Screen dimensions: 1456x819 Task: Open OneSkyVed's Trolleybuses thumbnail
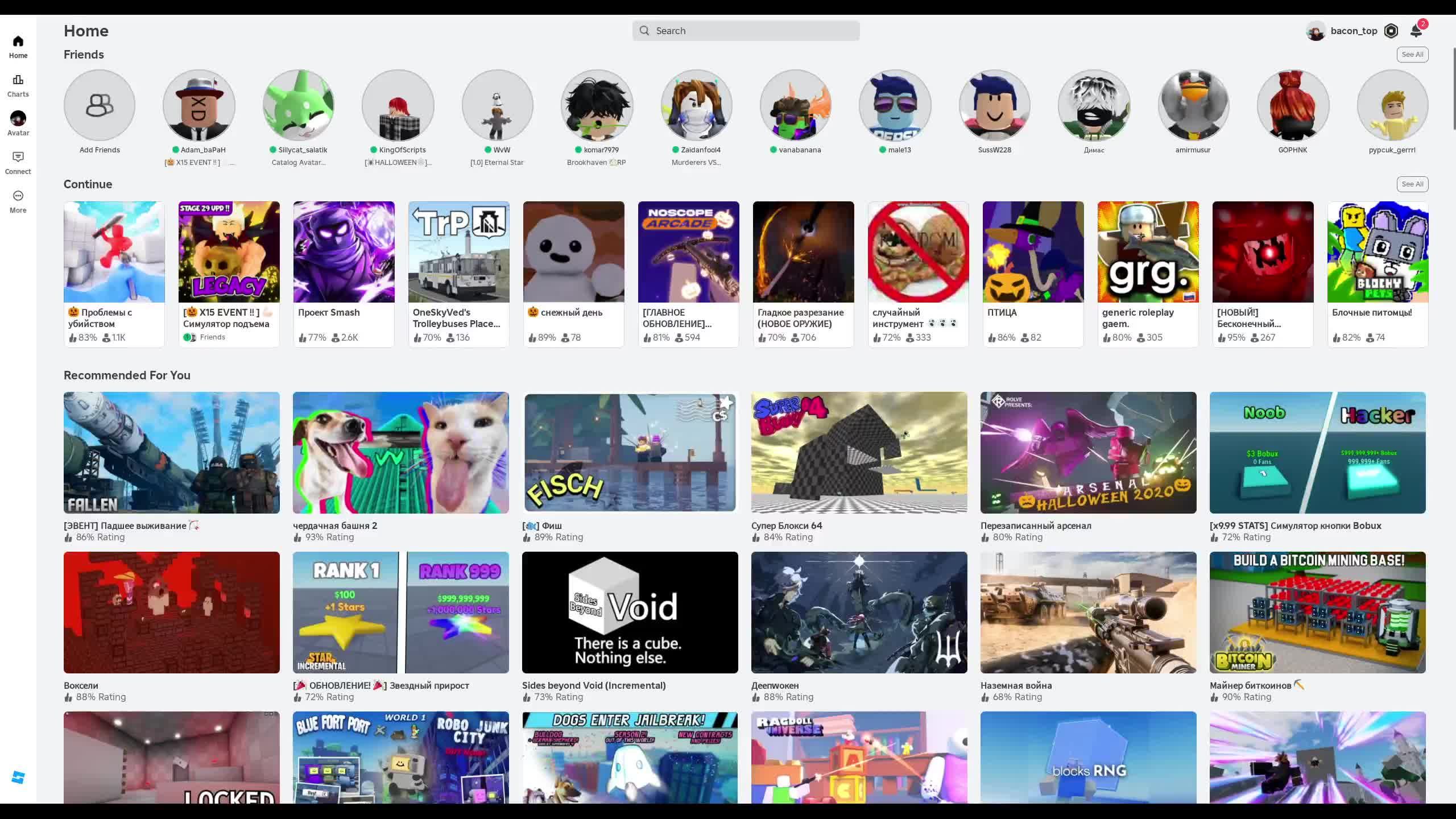(x=459, y=252)
